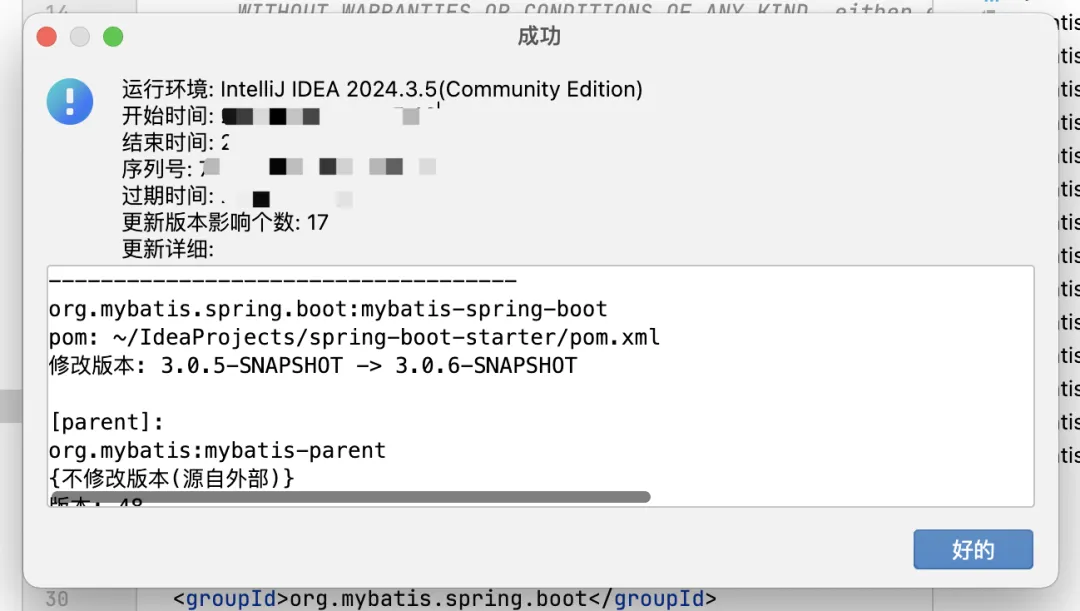Click the blue exclamation info icon
The image size is (1080, 611).
coord(70,101)
